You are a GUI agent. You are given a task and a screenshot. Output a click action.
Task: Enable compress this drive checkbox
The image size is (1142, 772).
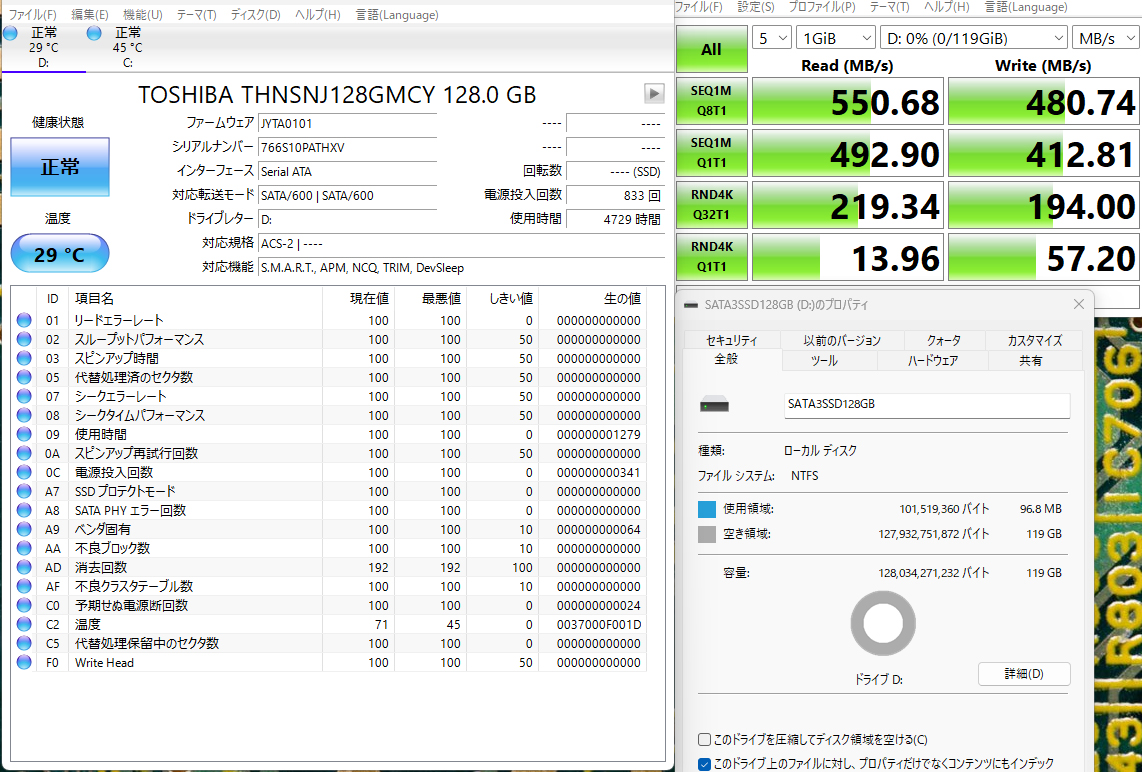click(706, 740)
